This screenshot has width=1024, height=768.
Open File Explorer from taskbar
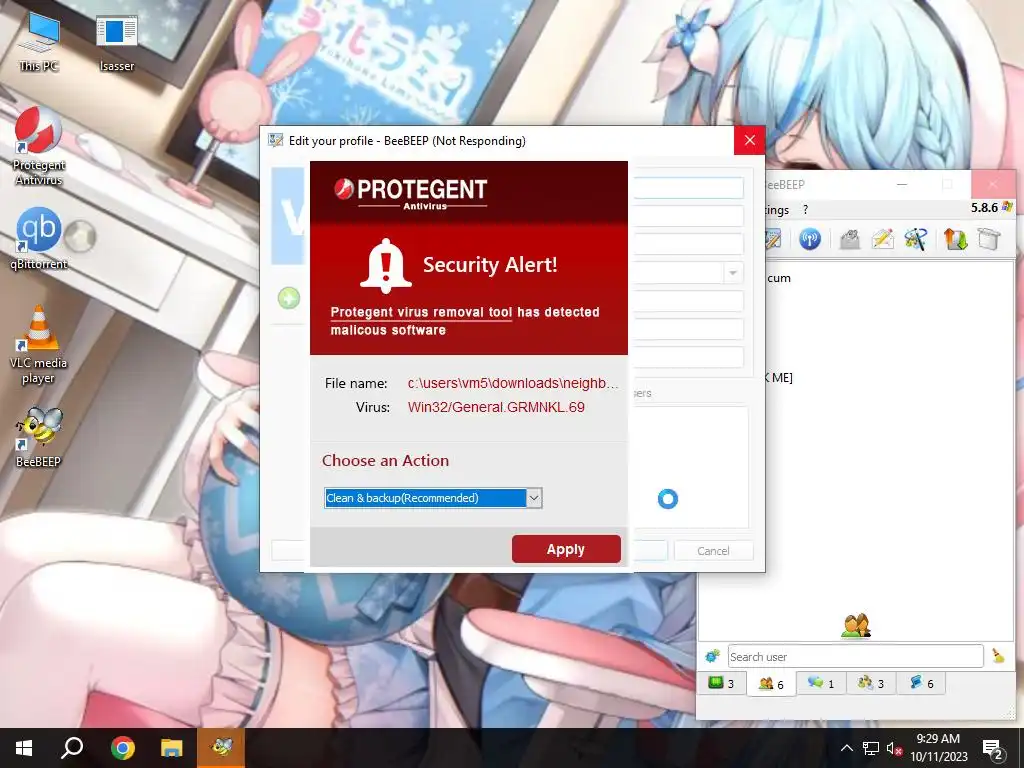click(x=172, y=748)
